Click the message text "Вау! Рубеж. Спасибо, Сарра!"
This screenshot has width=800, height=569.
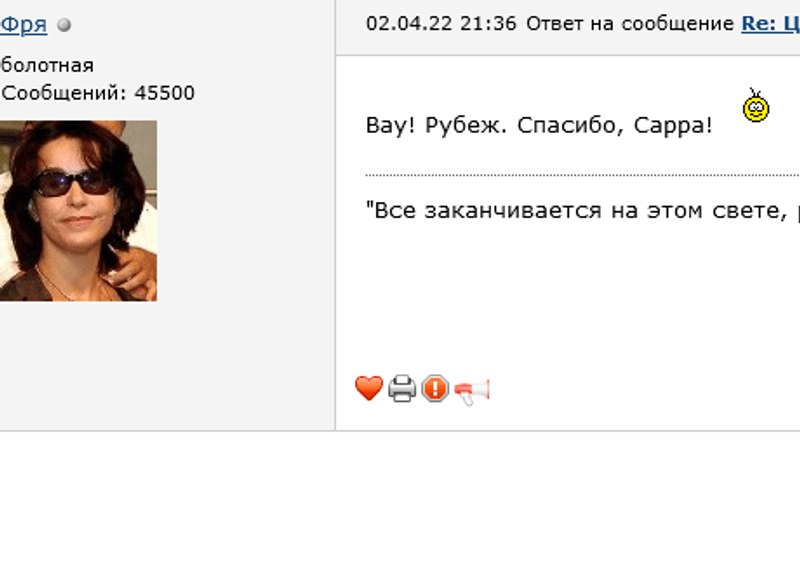[539, 125]
